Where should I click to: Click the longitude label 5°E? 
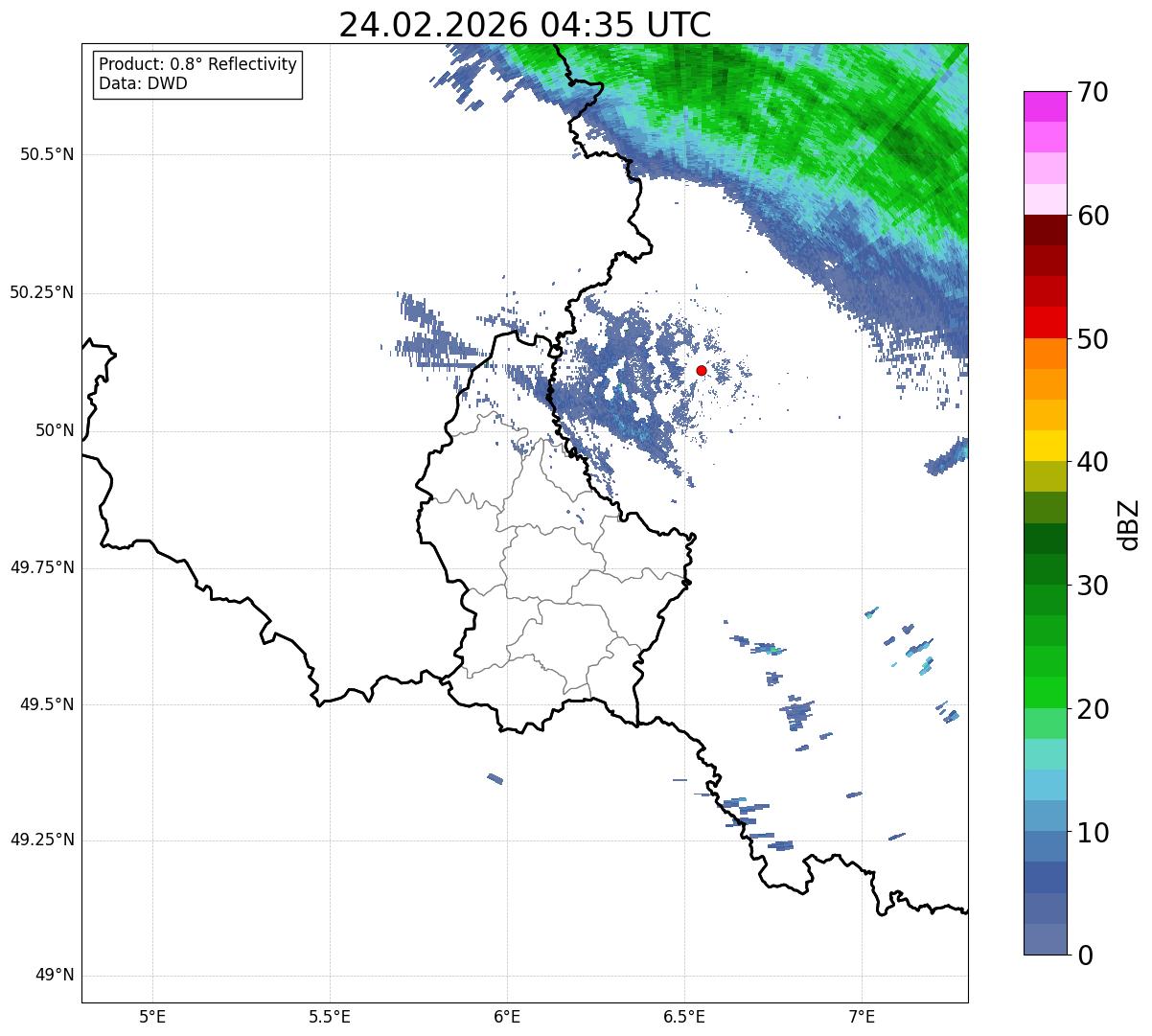tap(152, 1017)
